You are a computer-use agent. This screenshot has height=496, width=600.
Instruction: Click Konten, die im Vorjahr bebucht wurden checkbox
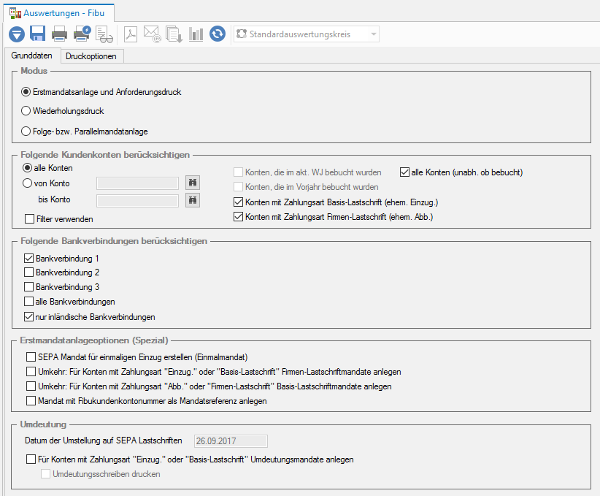point(238,187)
